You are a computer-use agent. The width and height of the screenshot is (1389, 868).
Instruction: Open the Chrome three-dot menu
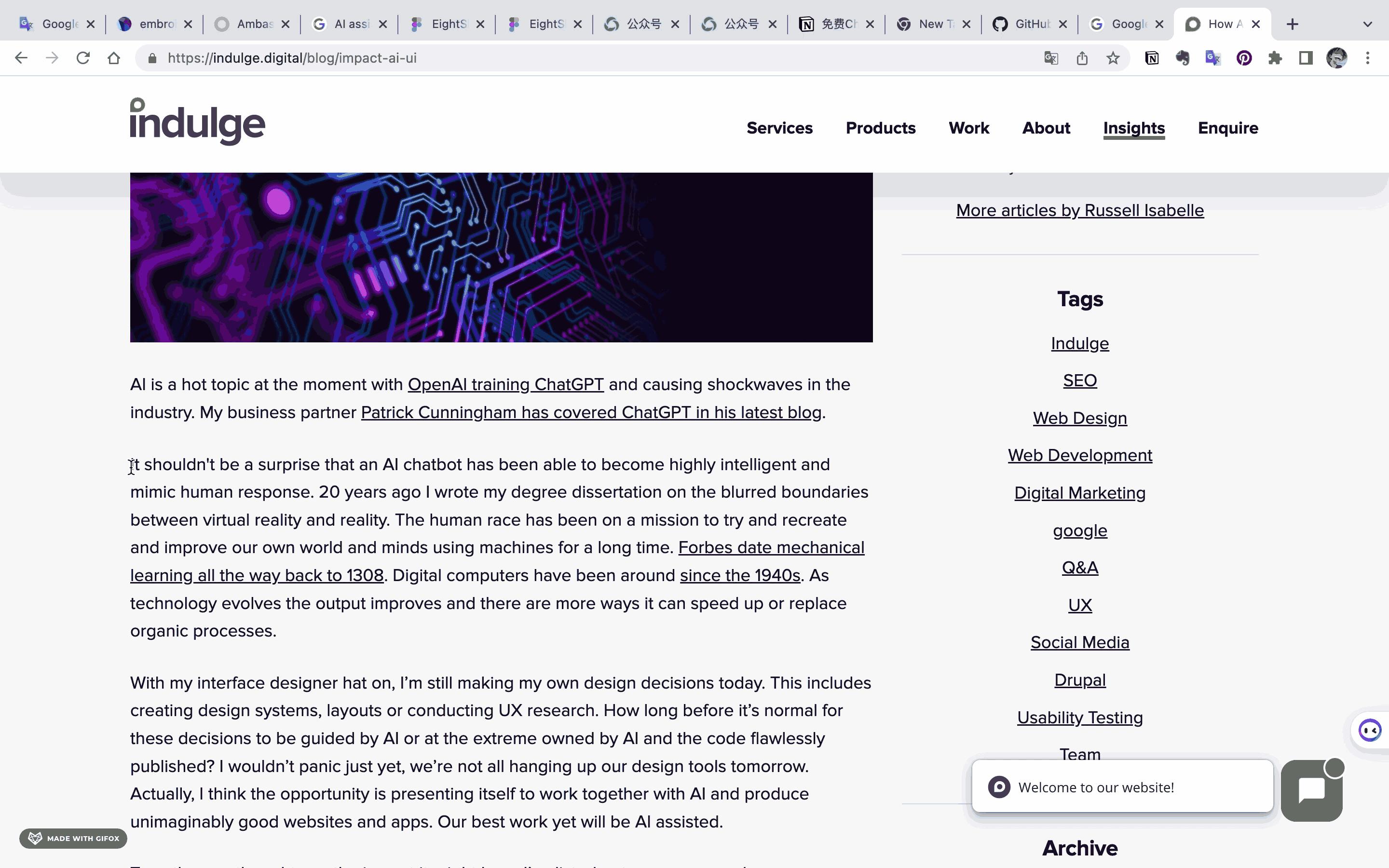tap(1368, 58)
